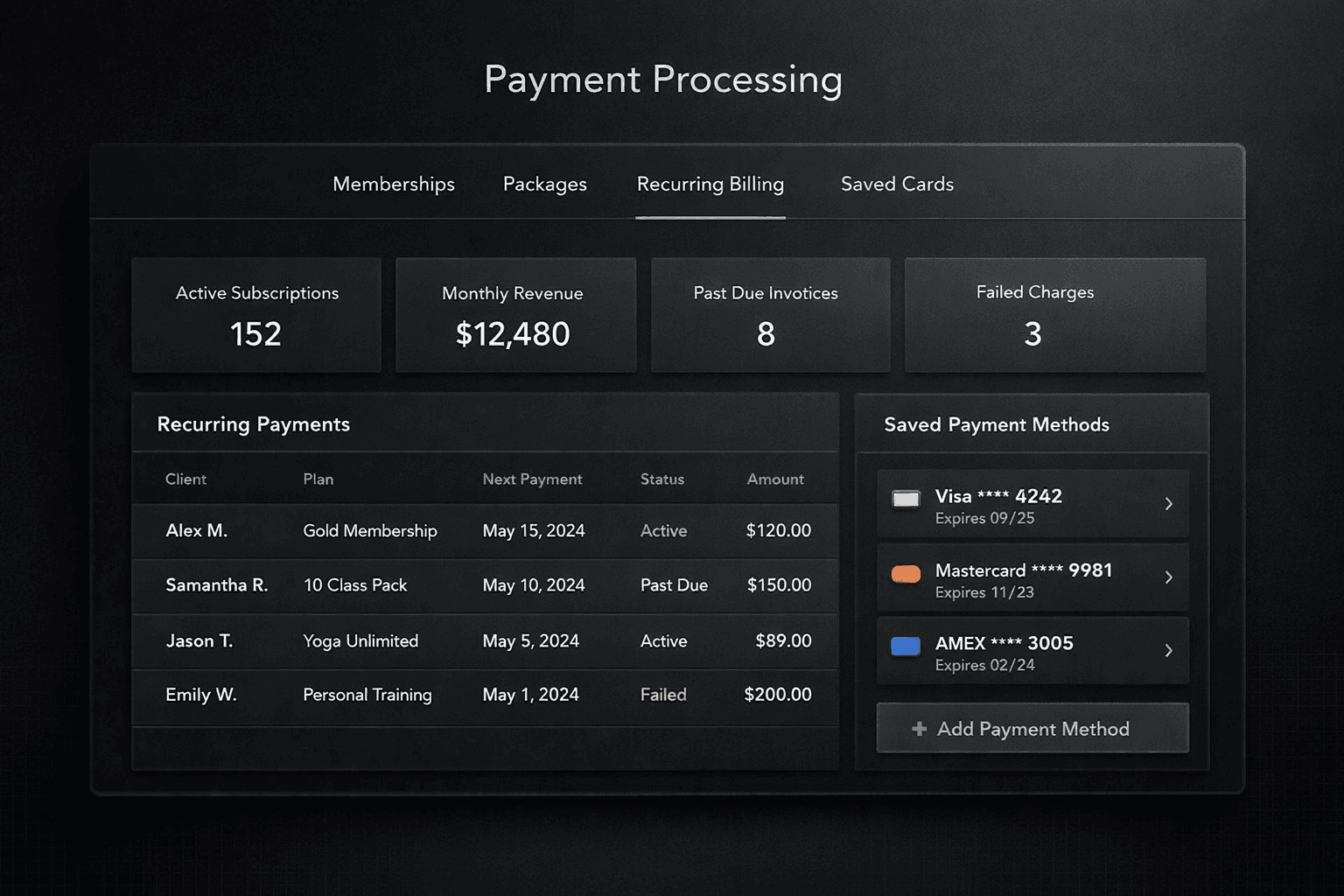Viewport: 1344px width, 896px height.
Task: Expand the Mastercard ending 9981 entry
Action: pos(1169,577)
